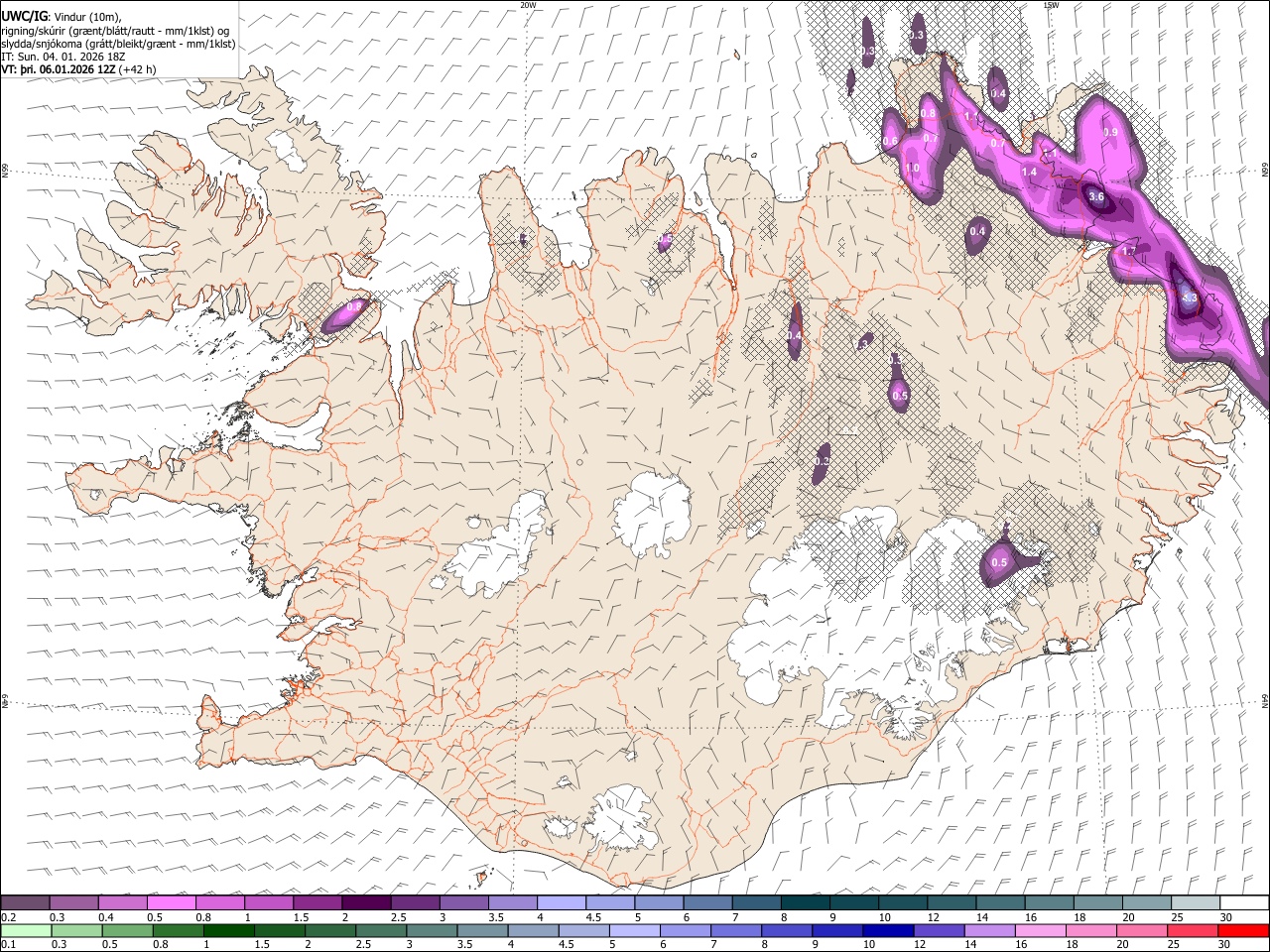This screenshot has width=1270, height=952.
Task: Select the darkest green rain swatch between 1 and 1.5
Action: pos(229,930)
